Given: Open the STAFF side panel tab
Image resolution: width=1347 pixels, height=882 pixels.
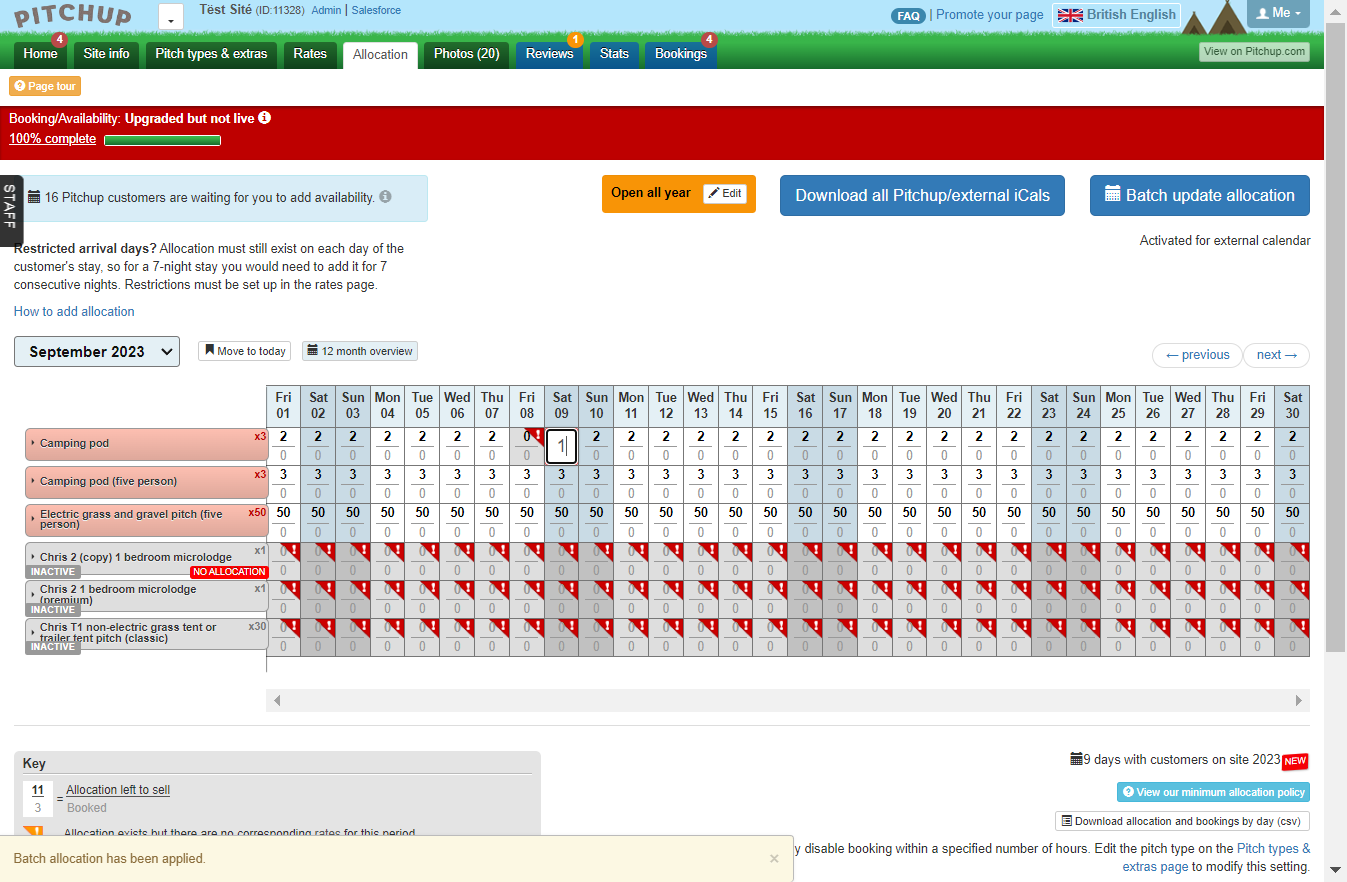Looking at the screenshot, I should pyautogui.click(x=11, y=210).
